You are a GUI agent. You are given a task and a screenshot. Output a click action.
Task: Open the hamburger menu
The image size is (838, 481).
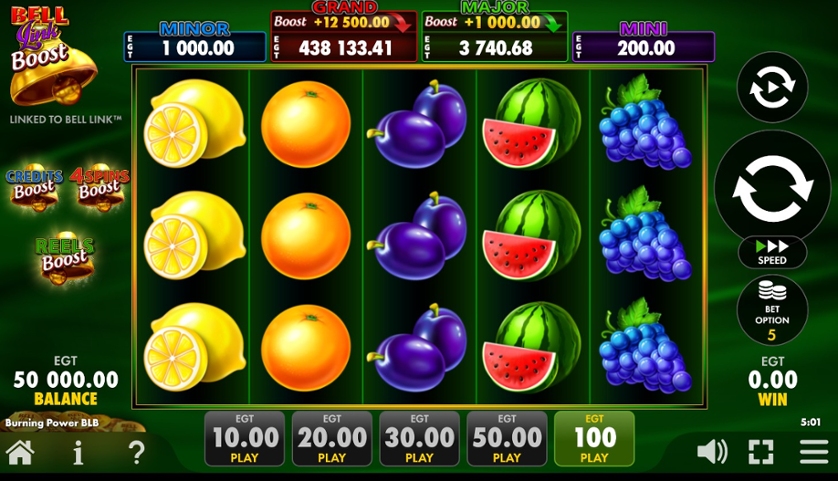pos(814,452)
